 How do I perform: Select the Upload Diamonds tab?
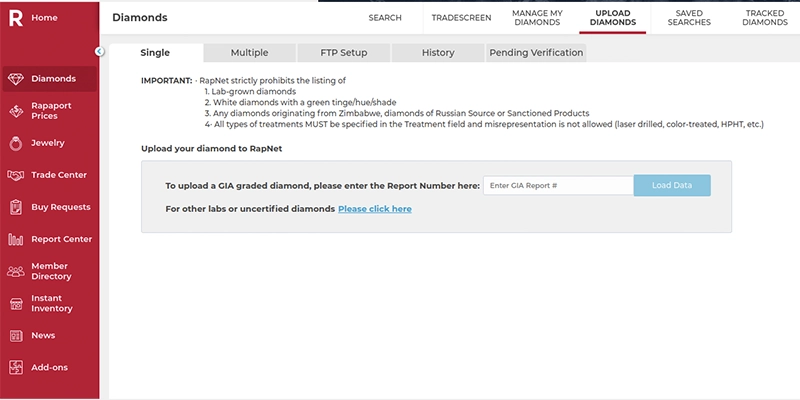[613, 18]
